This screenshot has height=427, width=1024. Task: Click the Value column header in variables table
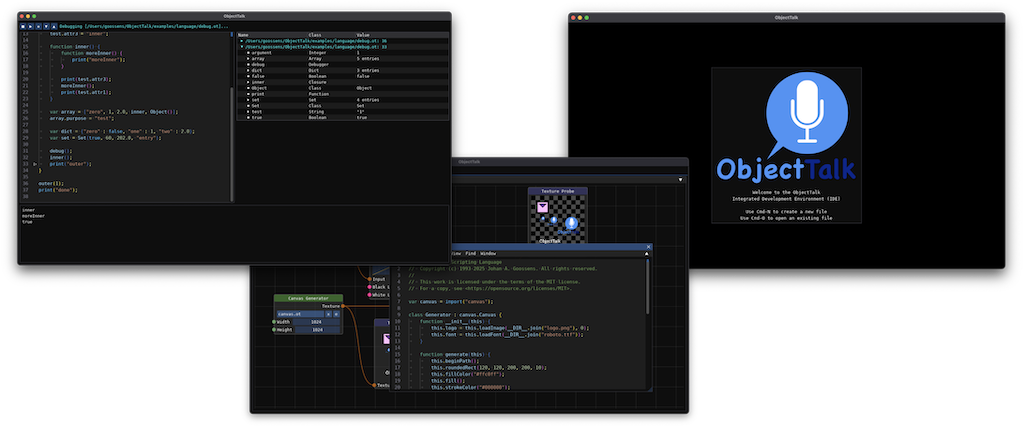click(x=363, y=35)
